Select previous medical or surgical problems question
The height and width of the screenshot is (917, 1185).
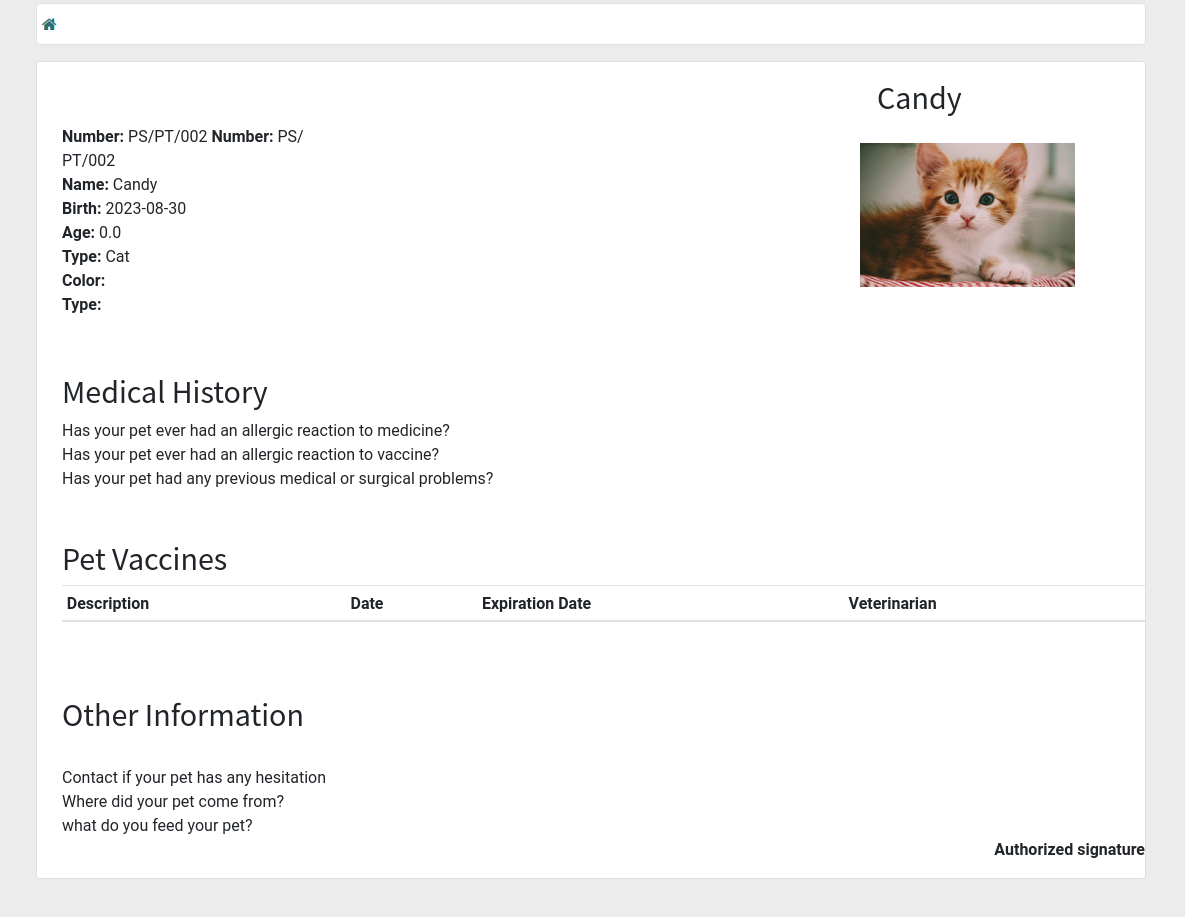[x=277, y=479]
